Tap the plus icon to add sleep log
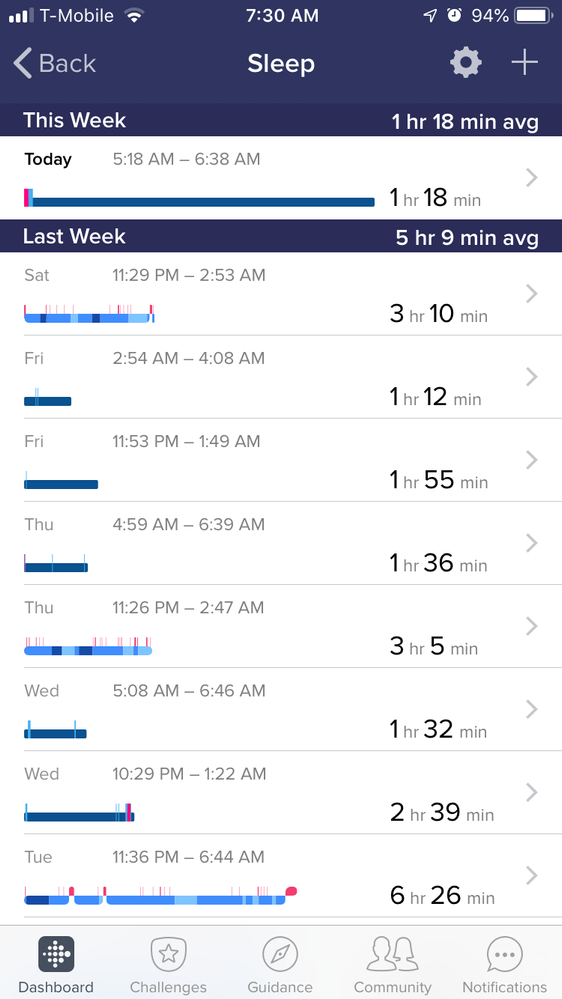This screenshot has height=999, width=562. 524,63
